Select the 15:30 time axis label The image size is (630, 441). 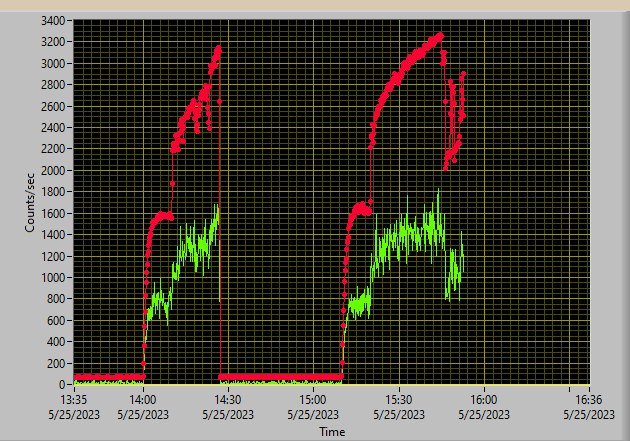[399, 400]
